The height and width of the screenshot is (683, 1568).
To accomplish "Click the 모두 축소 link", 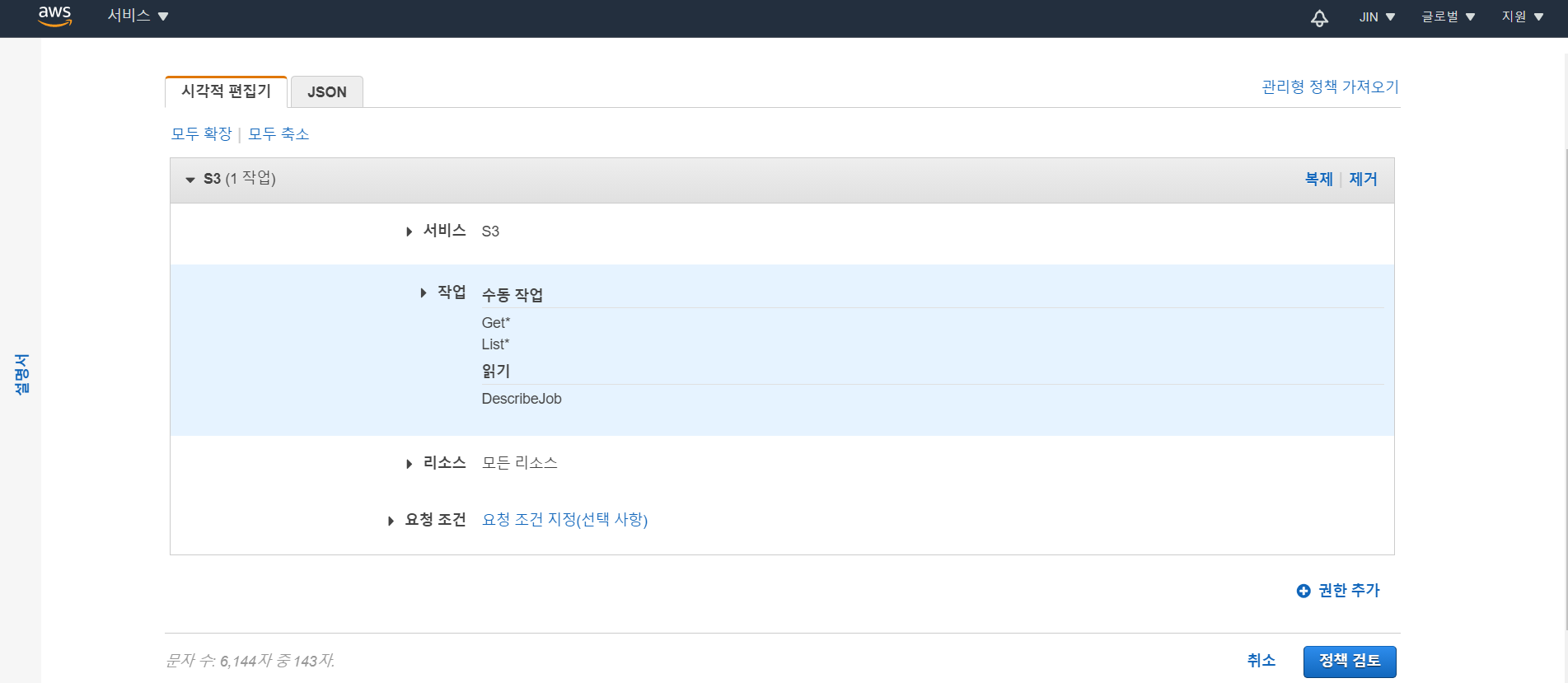I will pyautogui.click(x=278, y=134).
